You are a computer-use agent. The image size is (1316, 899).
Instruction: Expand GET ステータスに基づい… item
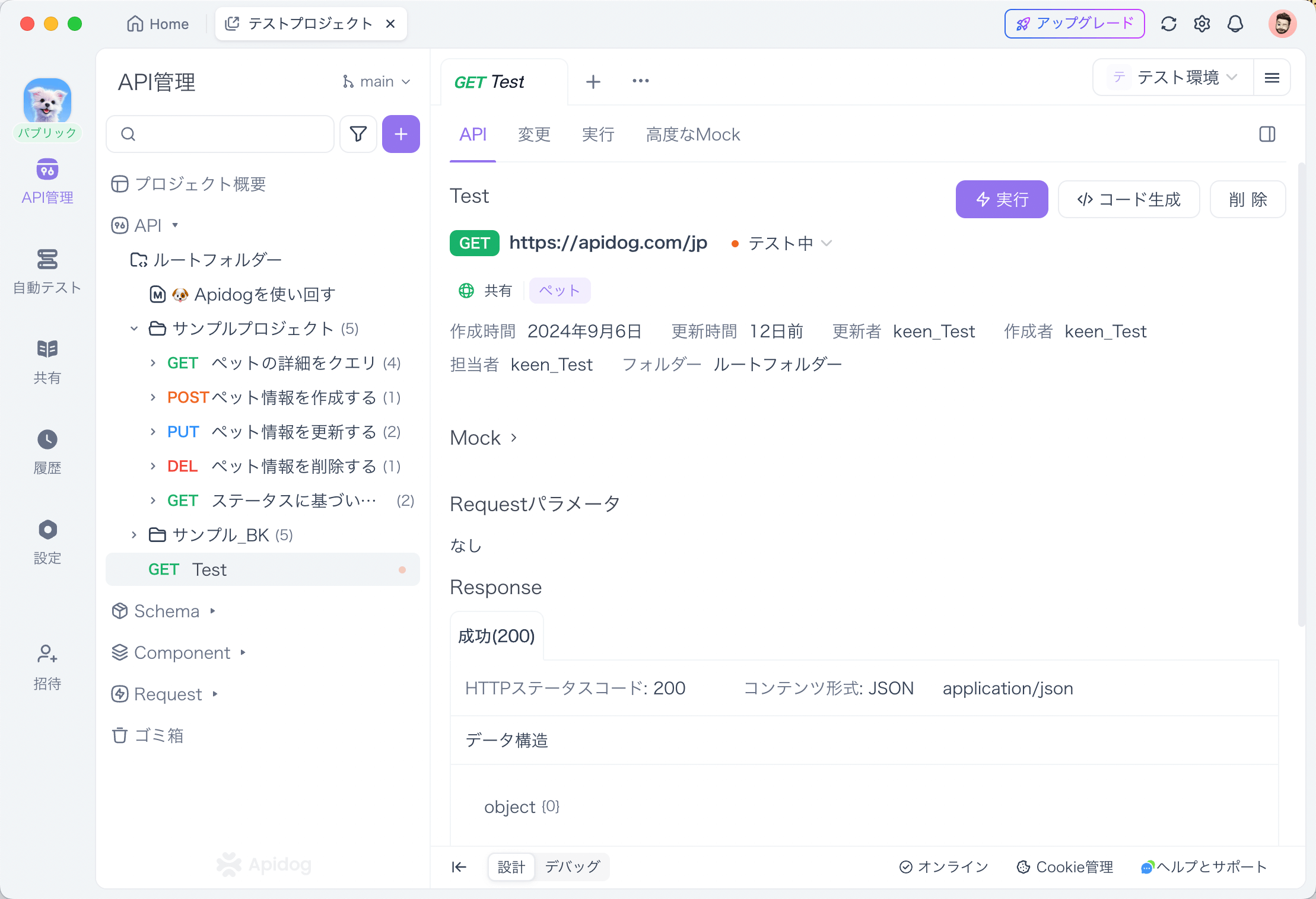[153, 500]
